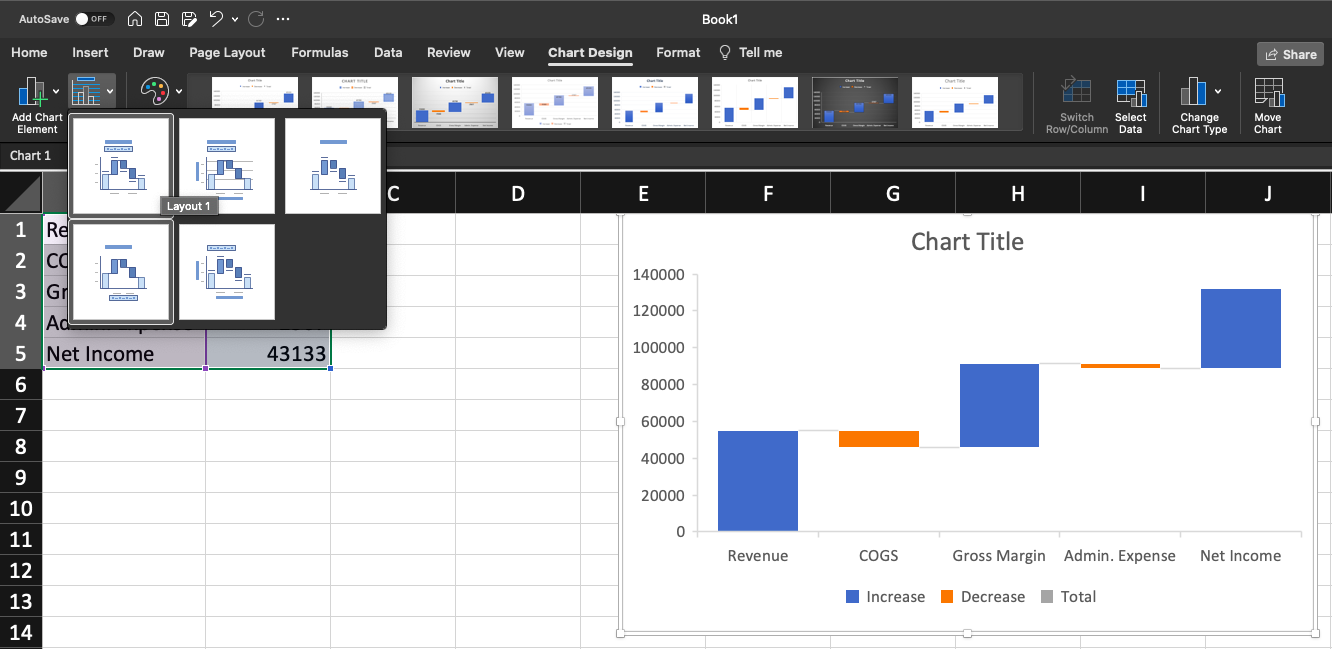Click the blue Increase legend swatch
This screenshot has height=649, width=1332.
click(x=852, y=597)
